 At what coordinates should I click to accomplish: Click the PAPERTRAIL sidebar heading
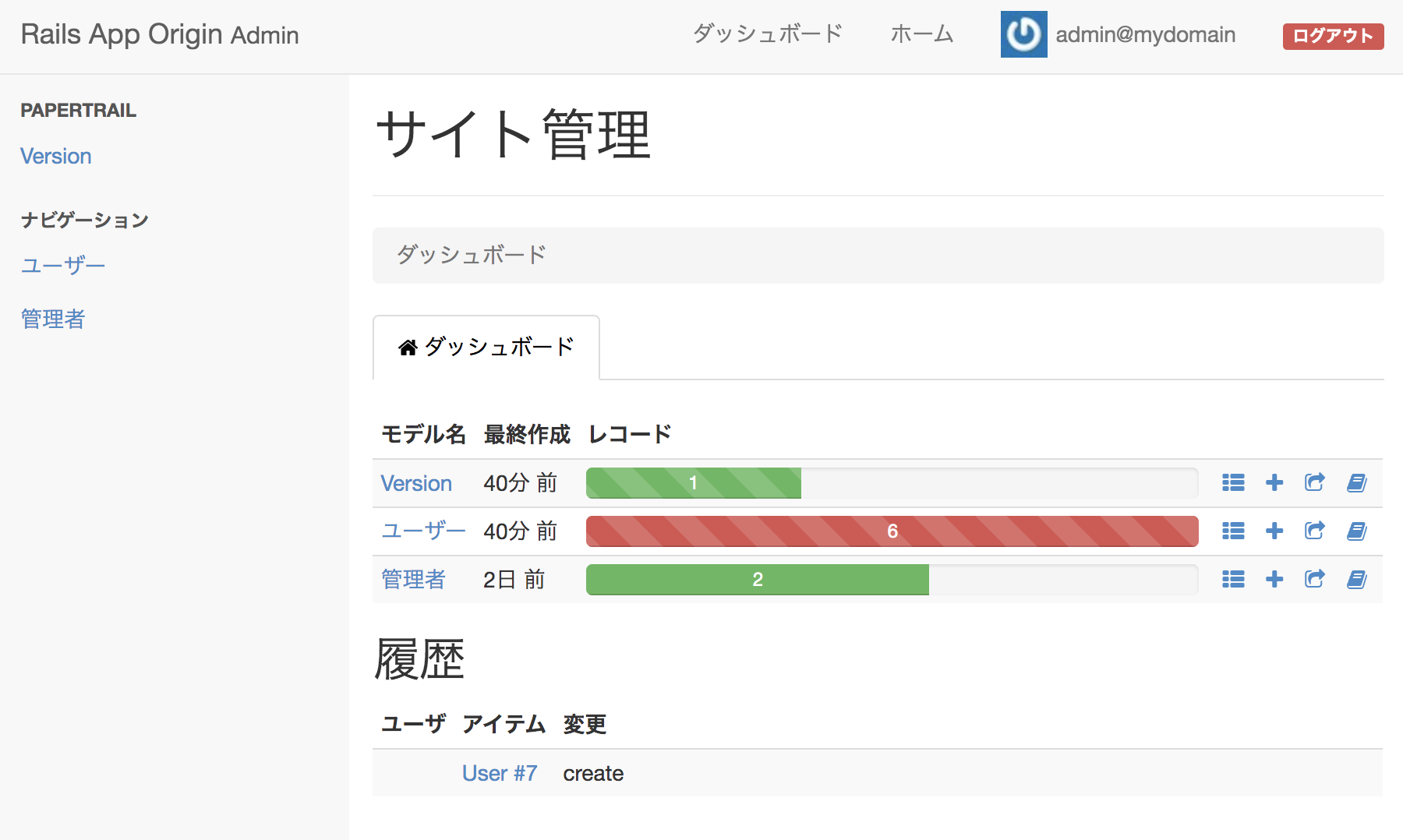pos(78,111)
